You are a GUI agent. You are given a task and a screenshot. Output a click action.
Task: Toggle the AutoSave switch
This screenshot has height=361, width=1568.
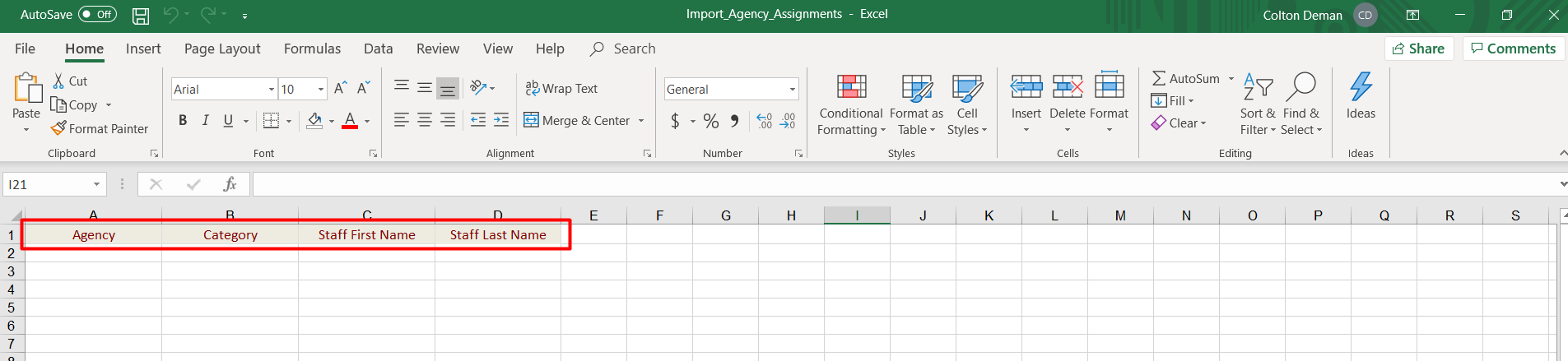pyautogui.click(x=97, y=15)
